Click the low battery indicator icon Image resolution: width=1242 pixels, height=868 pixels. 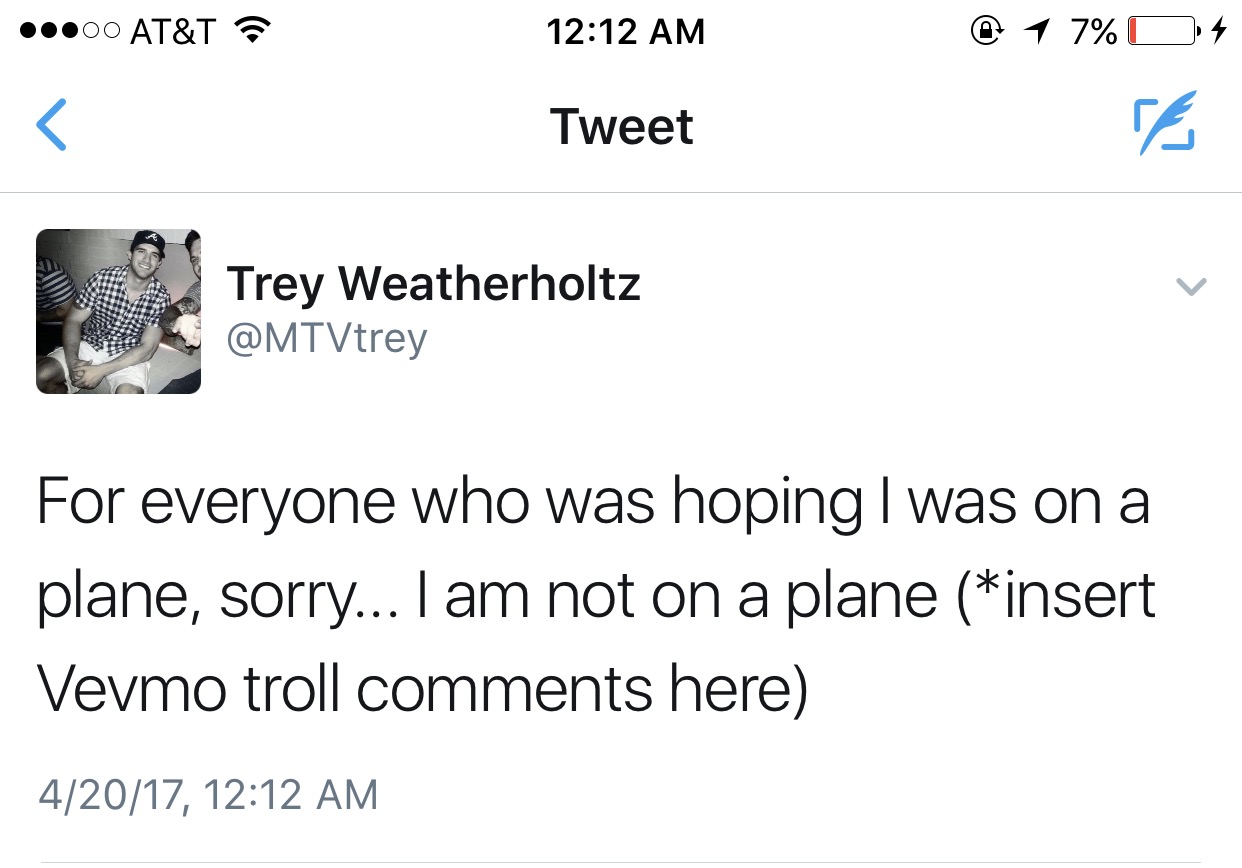(x=1165, y=32)
